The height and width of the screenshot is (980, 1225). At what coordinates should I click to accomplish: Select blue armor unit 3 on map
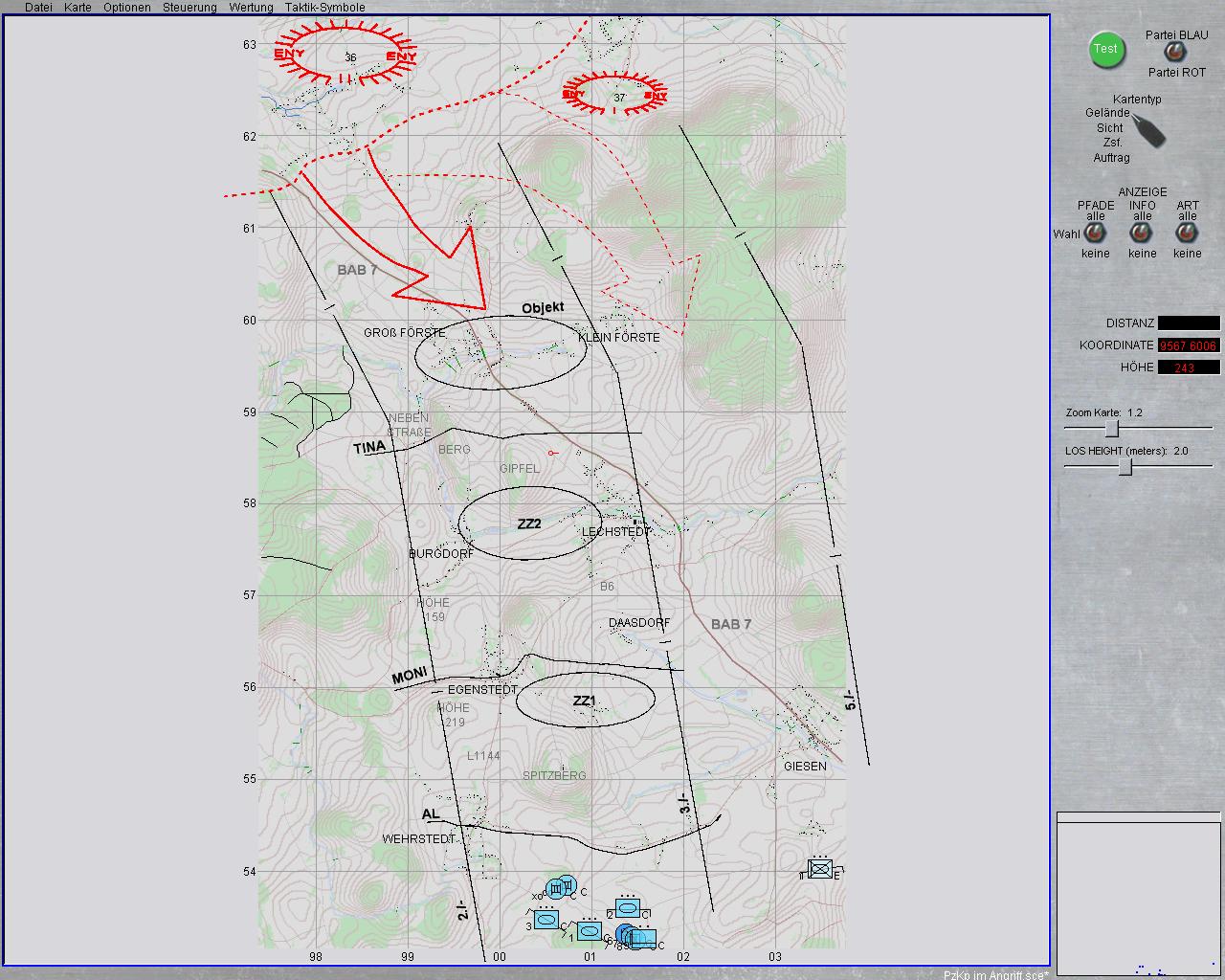tap(546, 919)
